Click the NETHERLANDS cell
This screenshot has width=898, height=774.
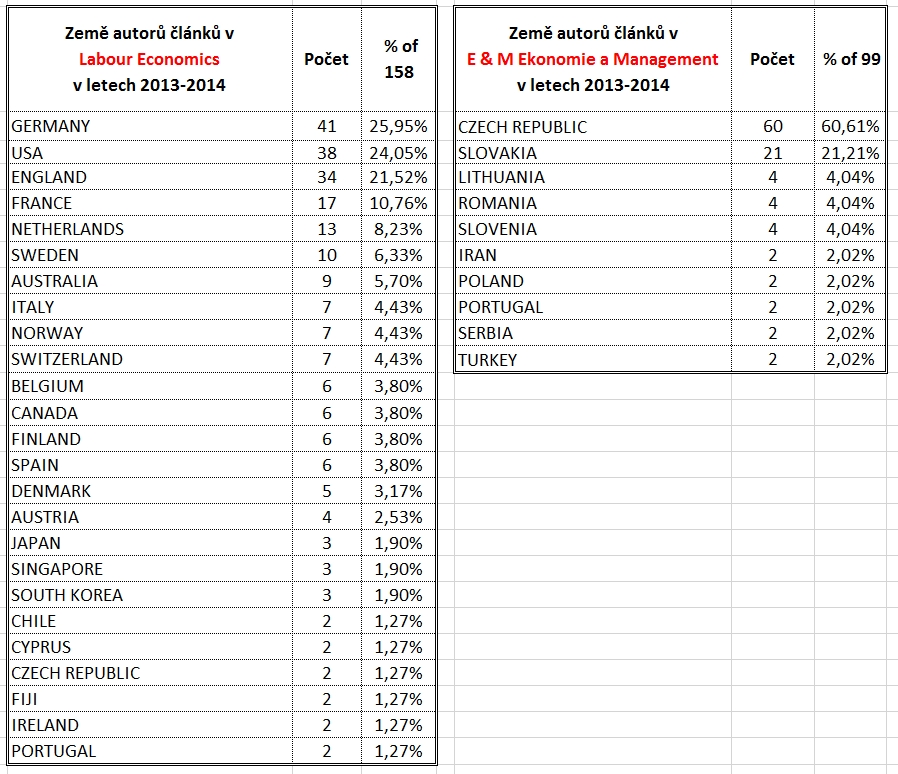click(68, 229)
